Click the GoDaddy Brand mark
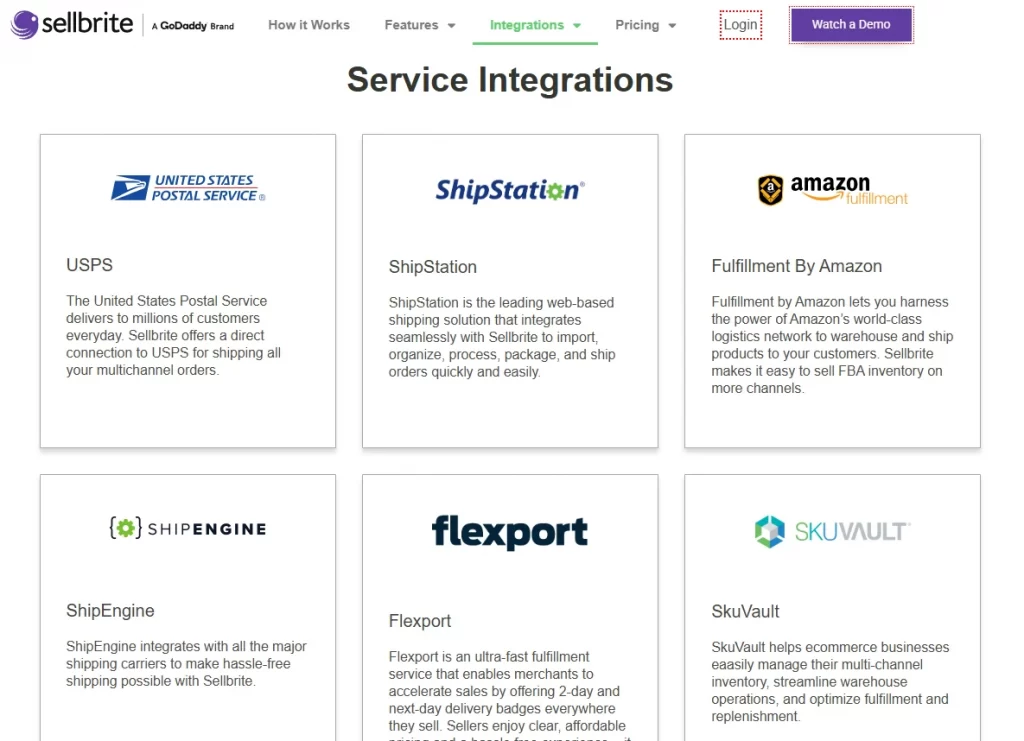The height and width of the screenshot is (741, 1024). (193, 26)
